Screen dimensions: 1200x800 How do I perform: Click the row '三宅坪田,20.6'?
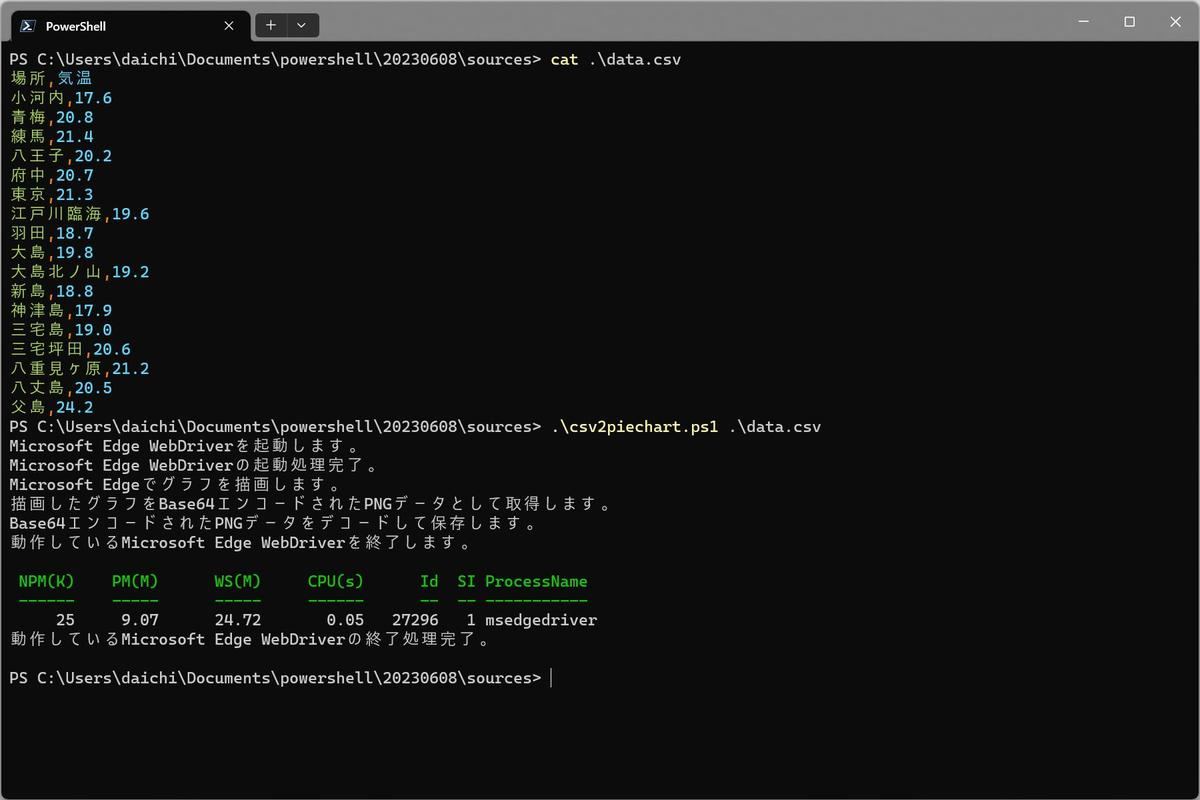70,349
